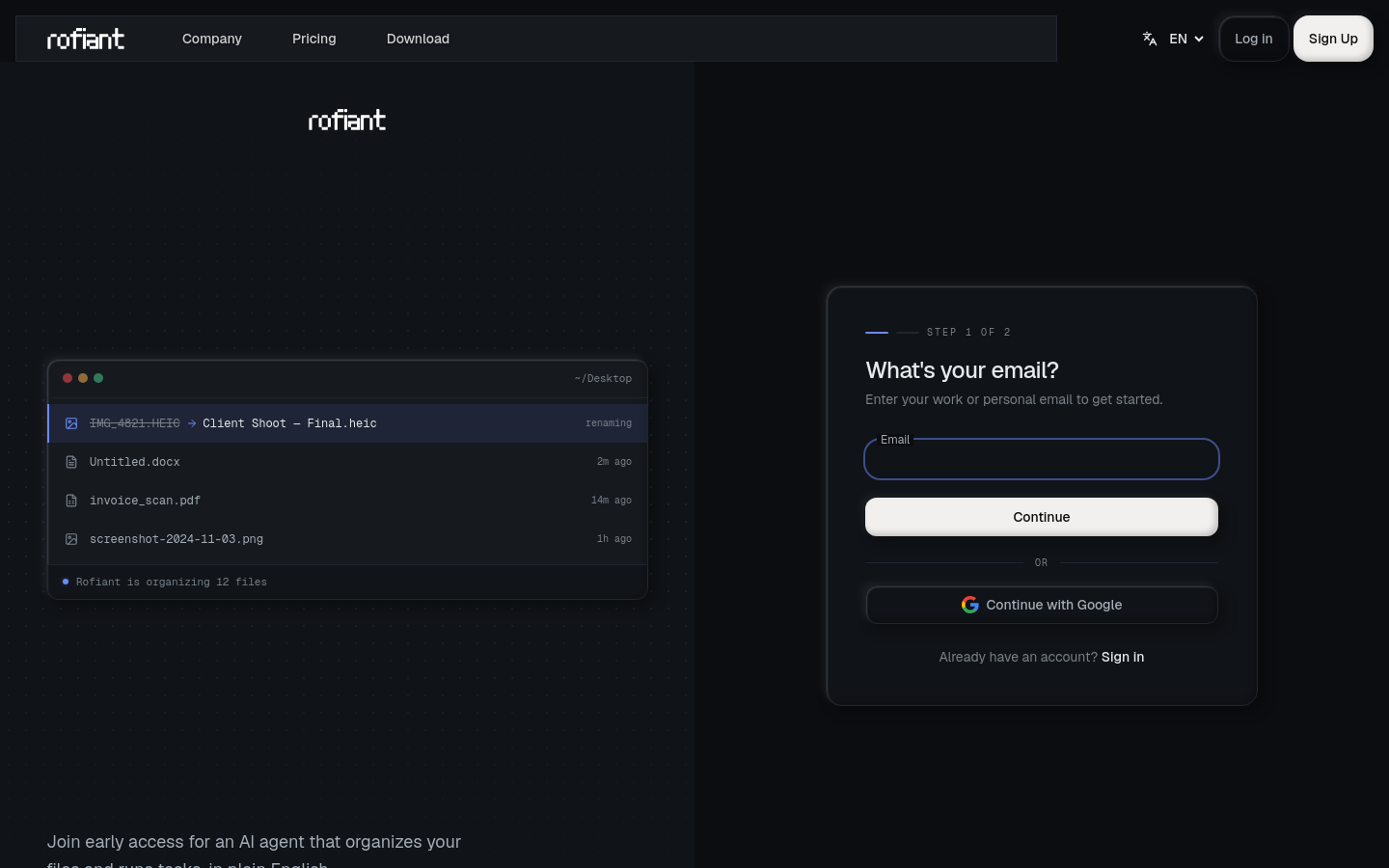Screen dimensions: 1389x868
Task: Click the image icon beside IMG_4821.HEIC
Action: (x=71, y=423)
